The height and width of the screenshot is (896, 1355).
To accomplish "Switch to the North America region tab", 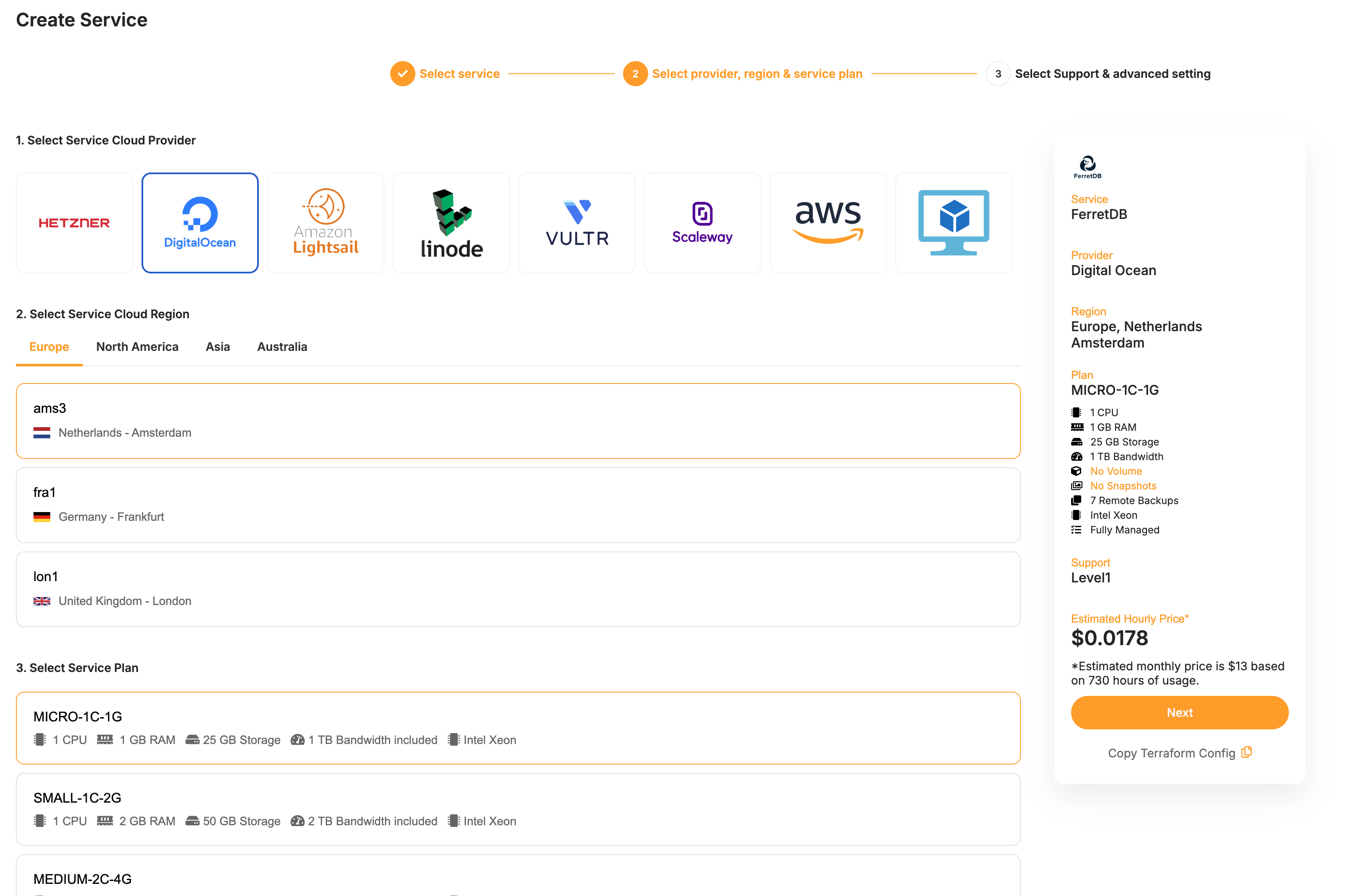I will coord(137,346).
